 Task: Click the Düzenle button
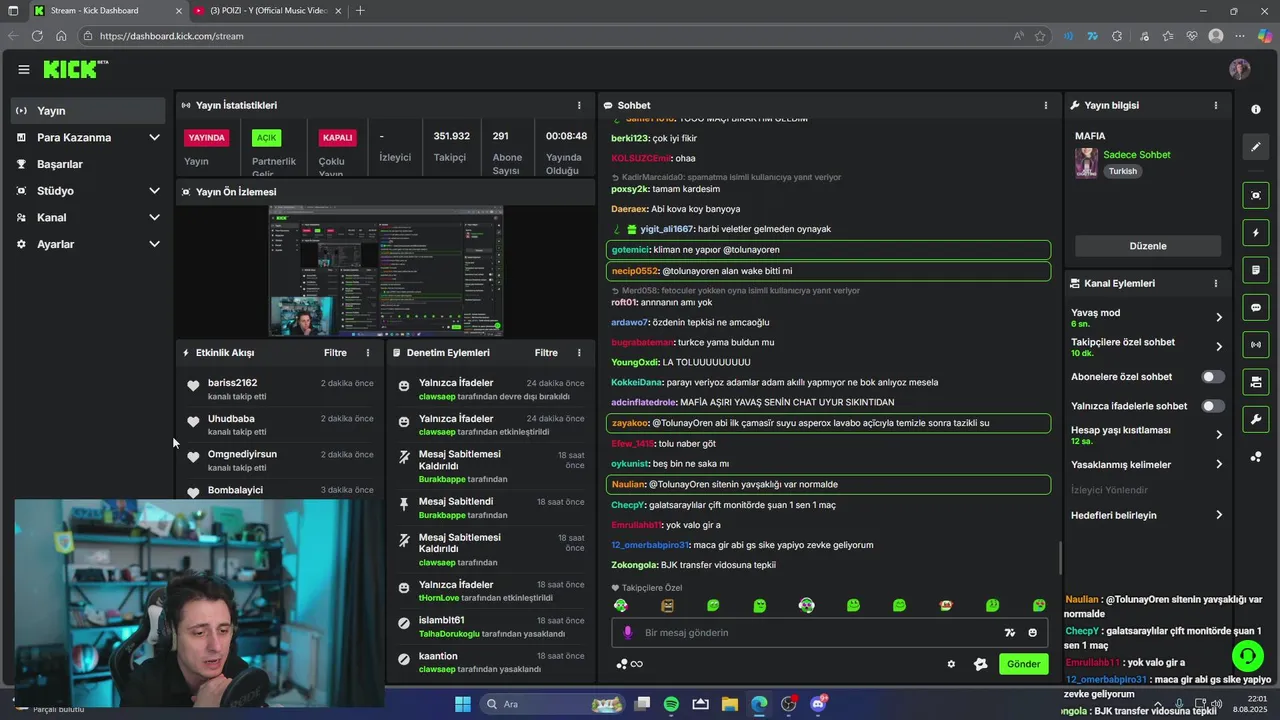1148,246
